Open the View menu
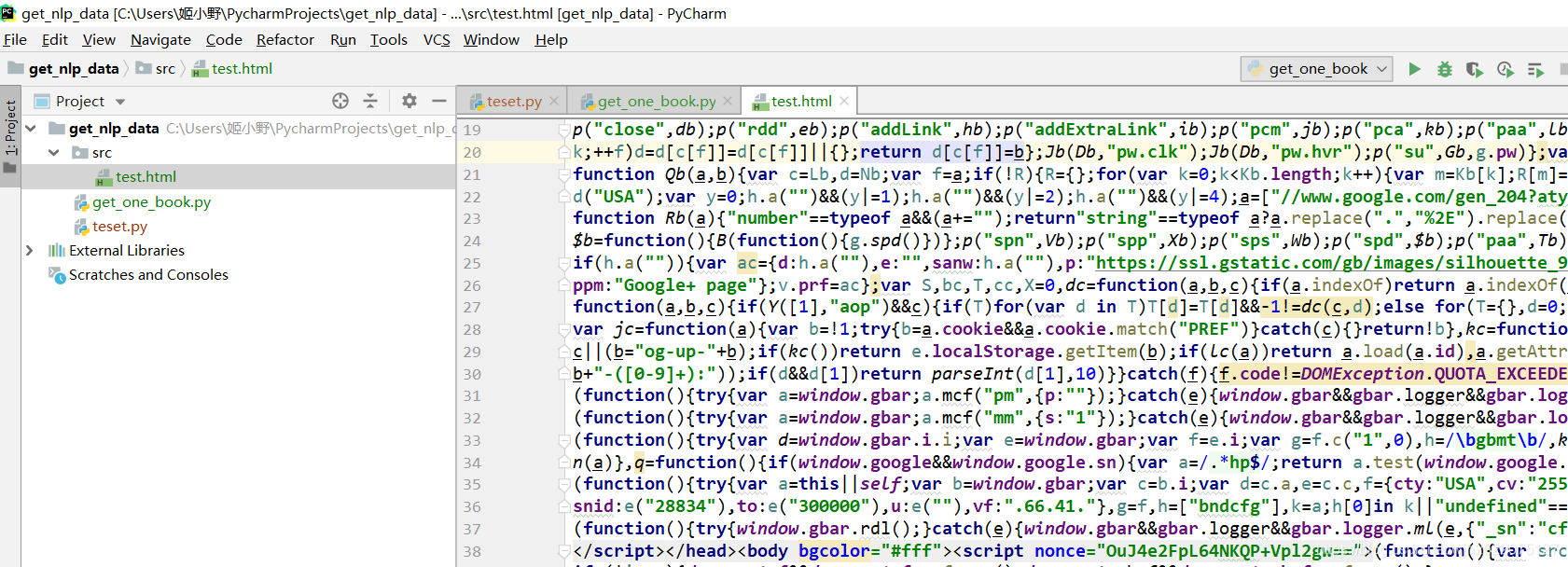1568x567 pixels. 99,40
